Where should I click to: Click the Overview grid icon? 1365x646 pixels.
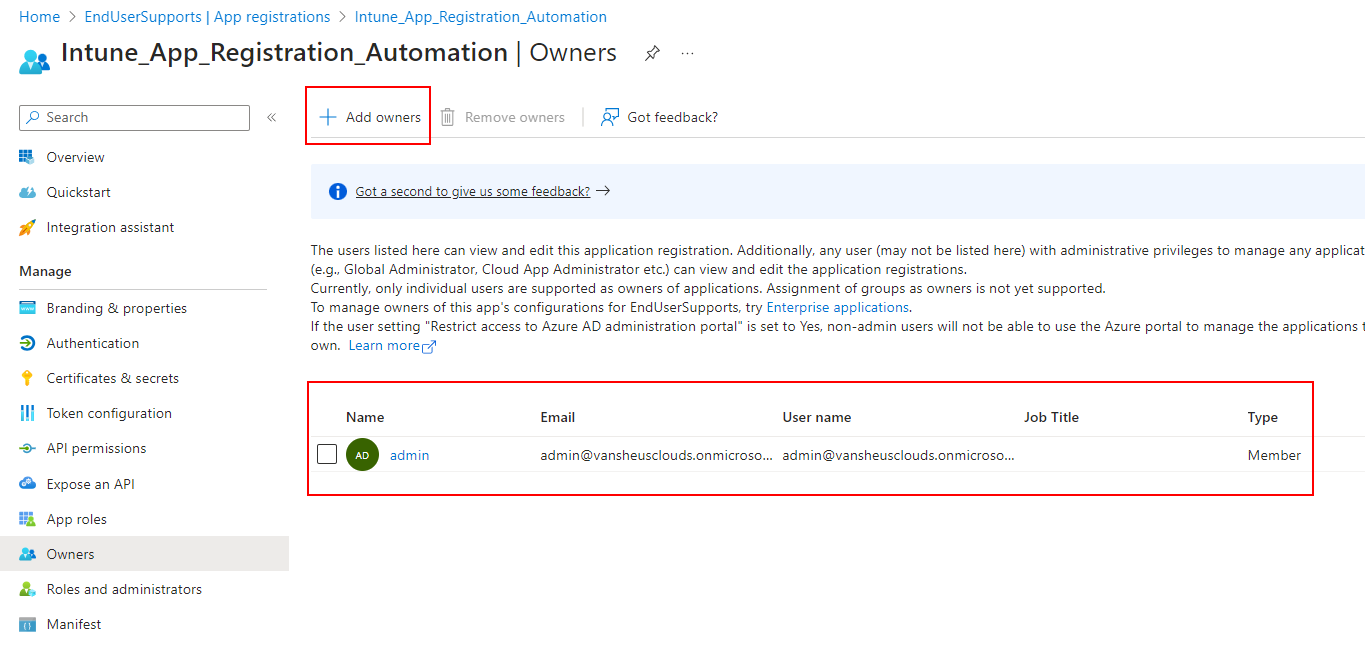(x=27, y=157)
